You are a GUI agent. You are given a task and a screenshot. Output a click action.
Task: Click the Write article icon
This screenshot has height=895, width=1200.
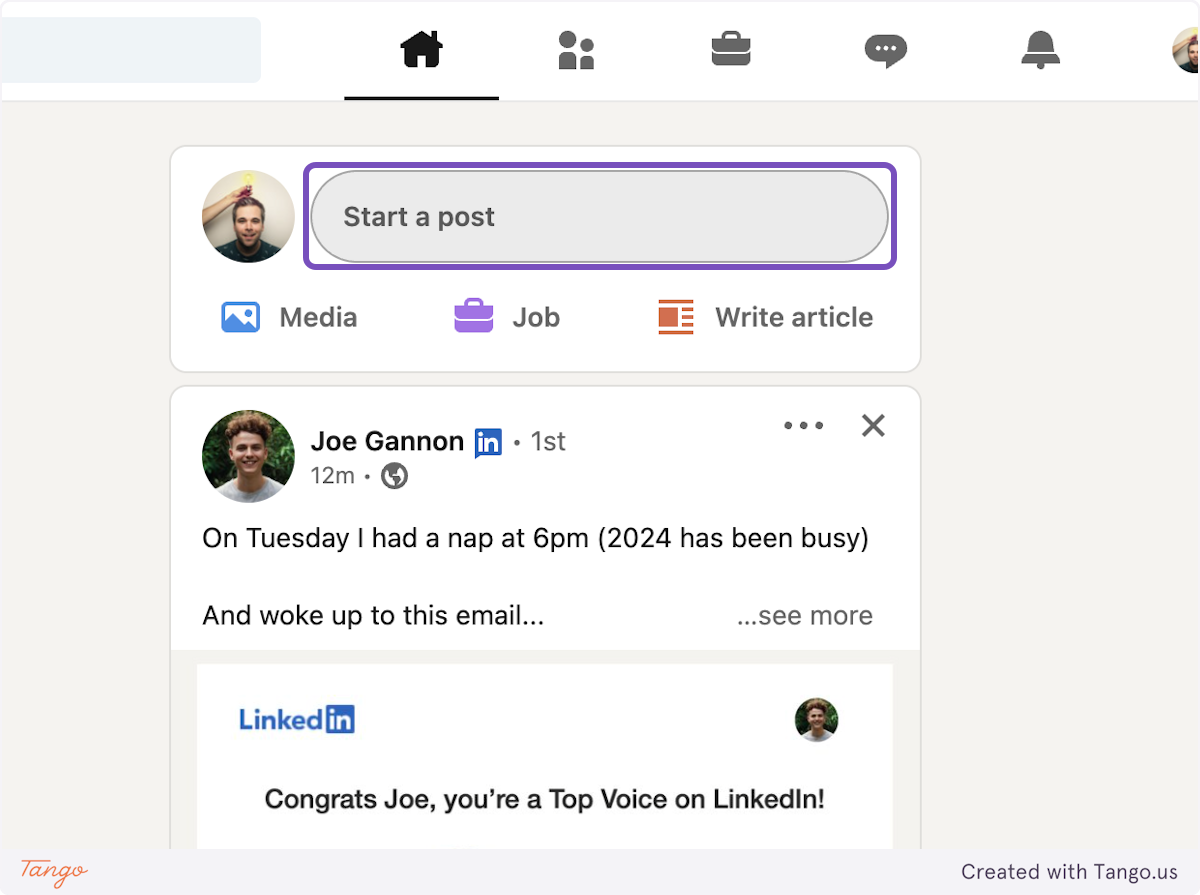click(676, 318)
